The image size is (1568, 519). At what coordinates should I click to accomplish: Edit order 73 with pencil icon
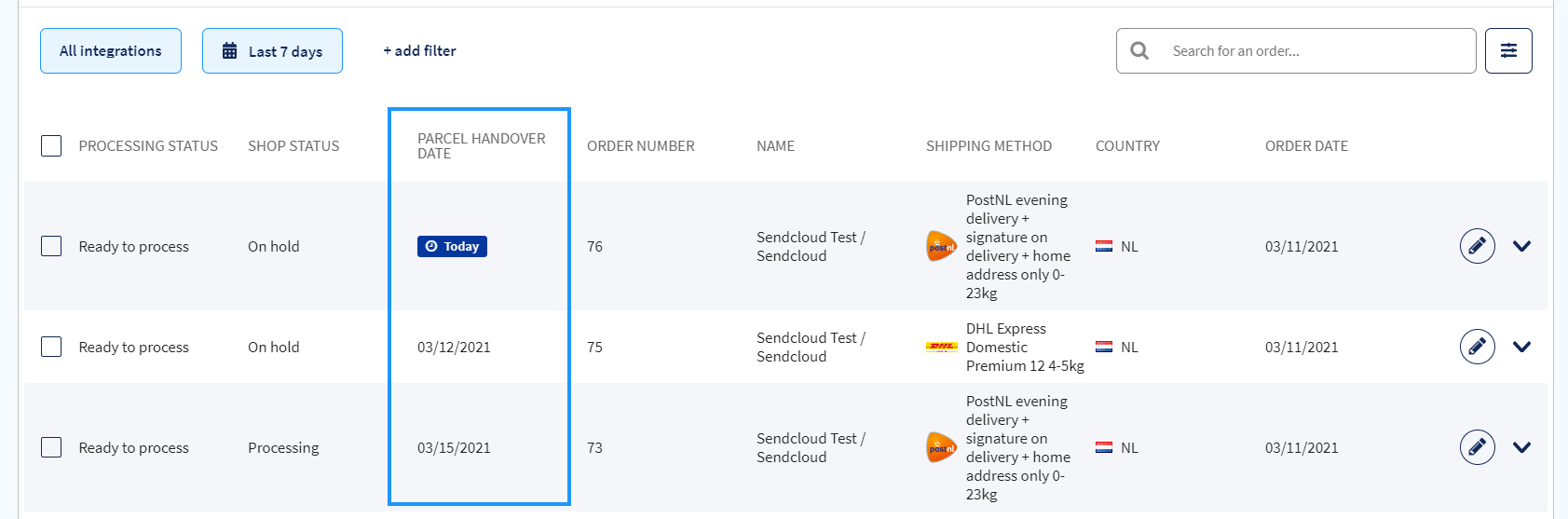(x=1477, y=447)
